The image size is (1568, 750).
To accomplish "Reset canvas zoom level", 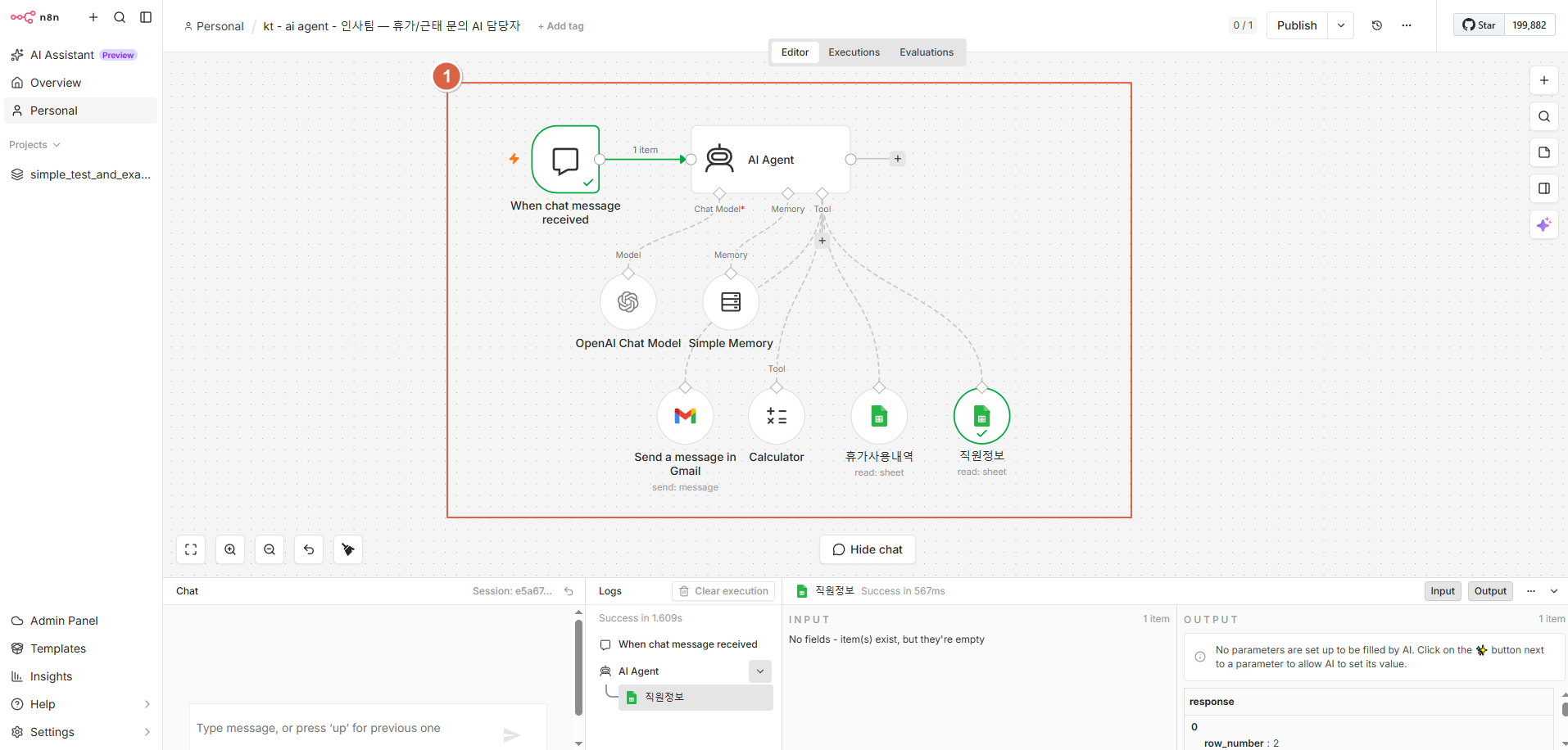I will point(309,549).
